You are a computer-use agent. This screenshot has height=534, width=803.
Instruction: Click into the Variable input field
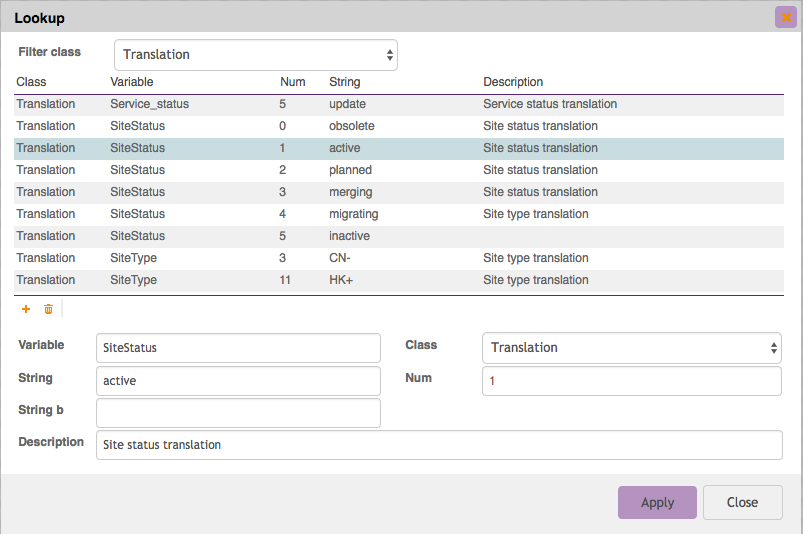pyautogui.click(x=238, y=348)
